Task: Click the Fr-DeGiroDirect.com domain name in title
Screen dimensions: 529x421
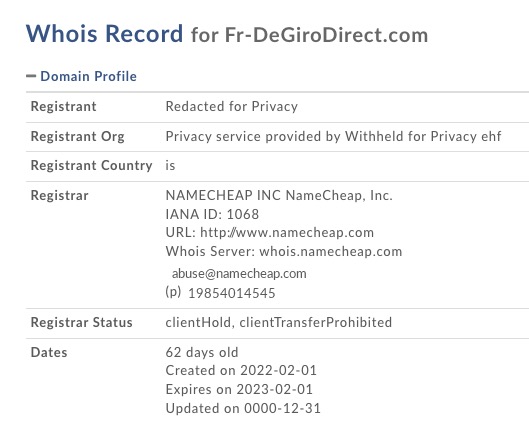Action: (x=326, y=35)
